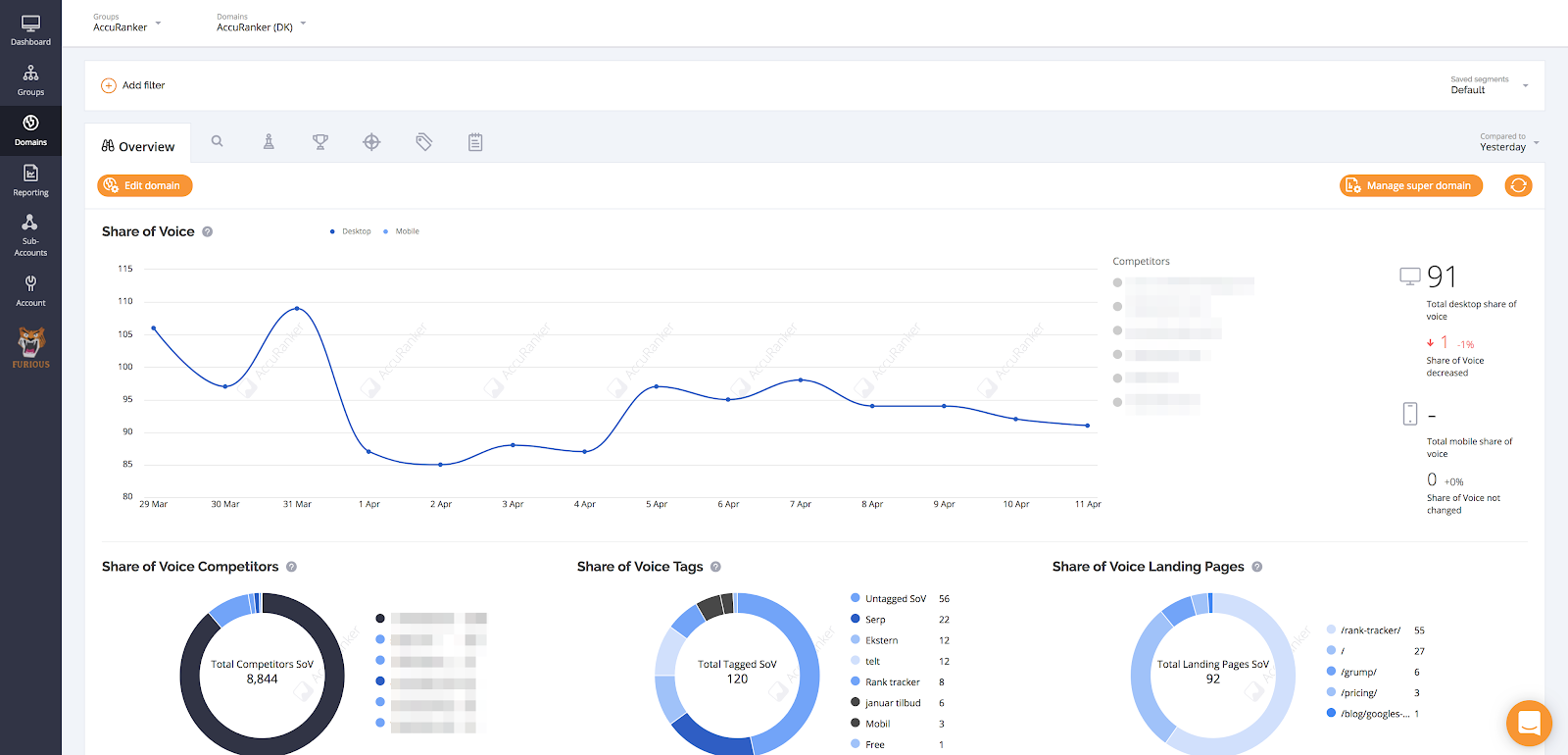Click the orange refresh button
1568x755 pixels.
(x=1518, y=185)
